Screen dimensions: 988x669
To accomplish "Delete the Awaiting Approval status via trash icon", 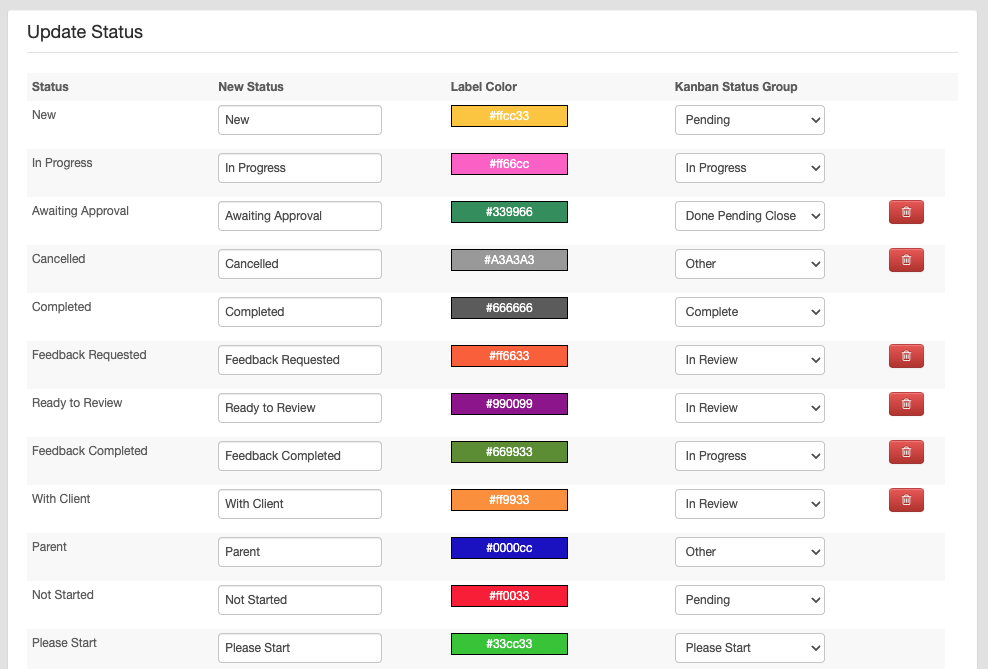I will click(x=906, y=212).
